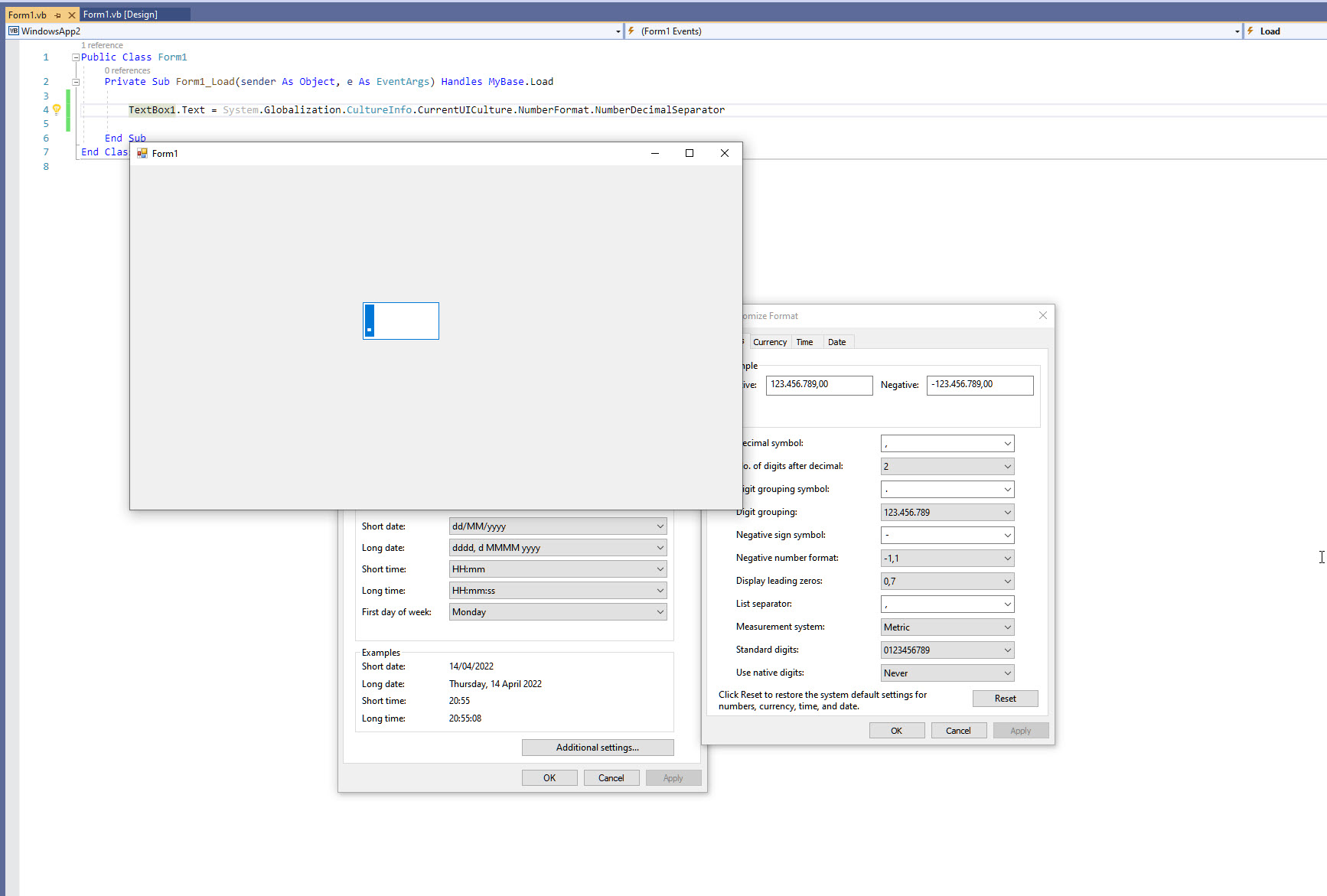Open the Short date format dropdown
This screenshot has width=1327, height=896.
[558, 526]
